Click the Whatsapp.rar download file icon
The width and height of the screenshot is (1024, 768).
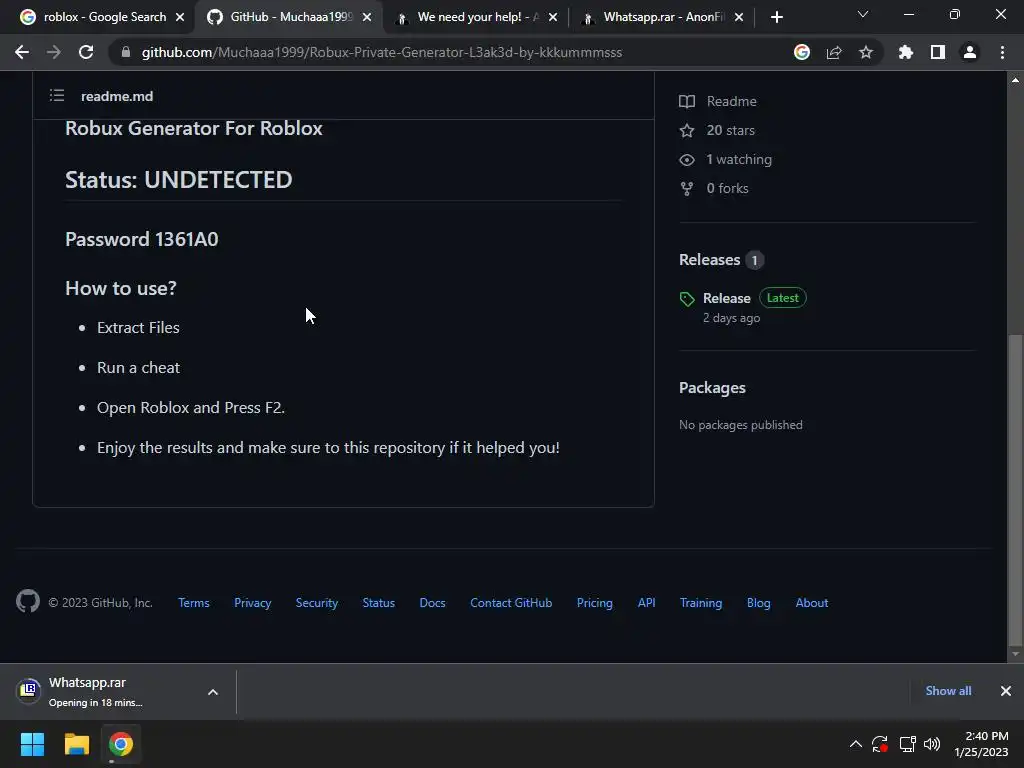click(x=29, y=690)
